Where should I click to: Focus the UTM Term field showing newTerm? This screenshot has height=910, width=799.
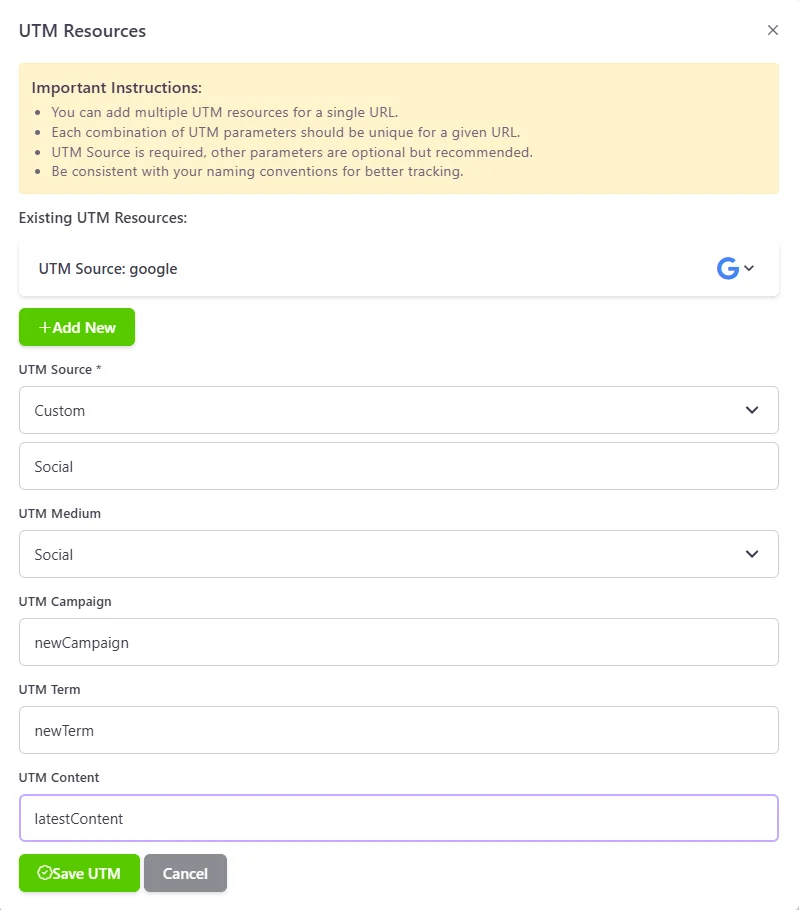pyautogui.click(x=399, y=730)
